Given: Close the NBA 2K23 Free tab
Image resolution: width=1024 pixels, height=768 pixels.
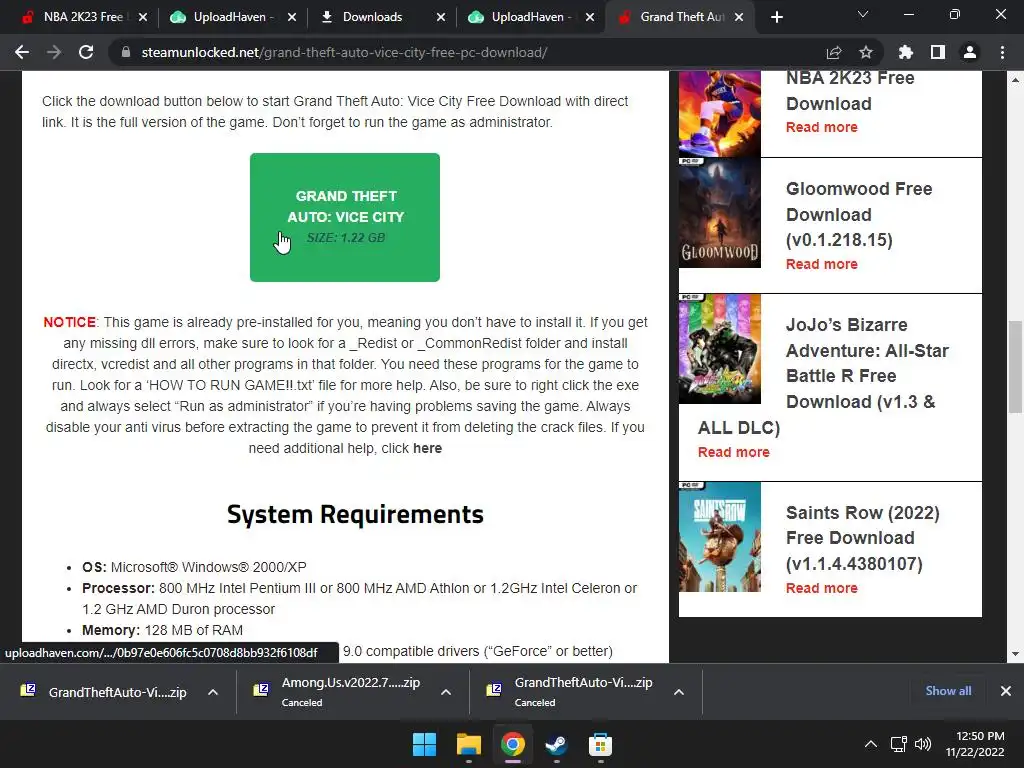Looking at the screenshot, I should 143,17.
